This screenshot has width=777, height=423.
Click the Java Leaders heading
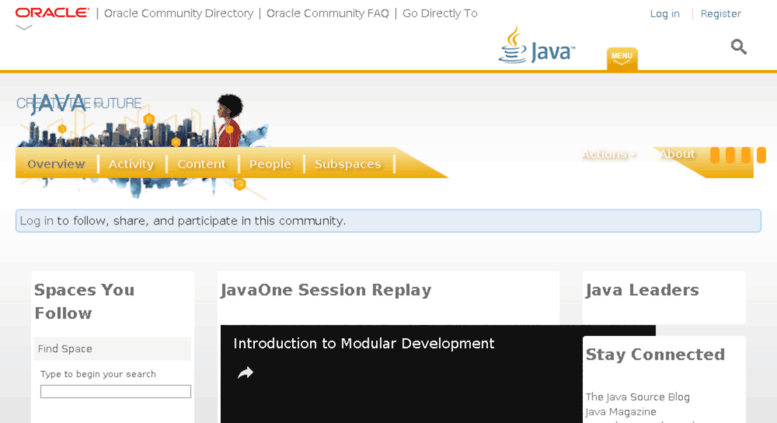[x=642, y=290]
